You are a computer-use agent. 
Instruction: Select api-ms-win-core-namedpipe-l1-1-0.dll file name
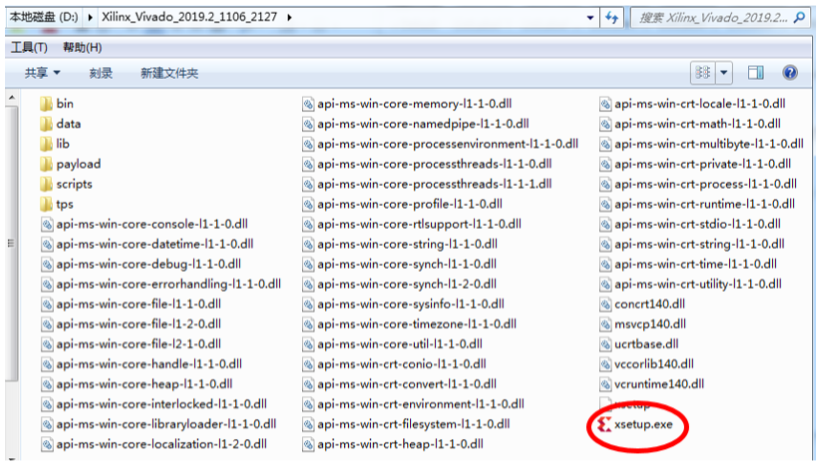(x=423, y=124)
